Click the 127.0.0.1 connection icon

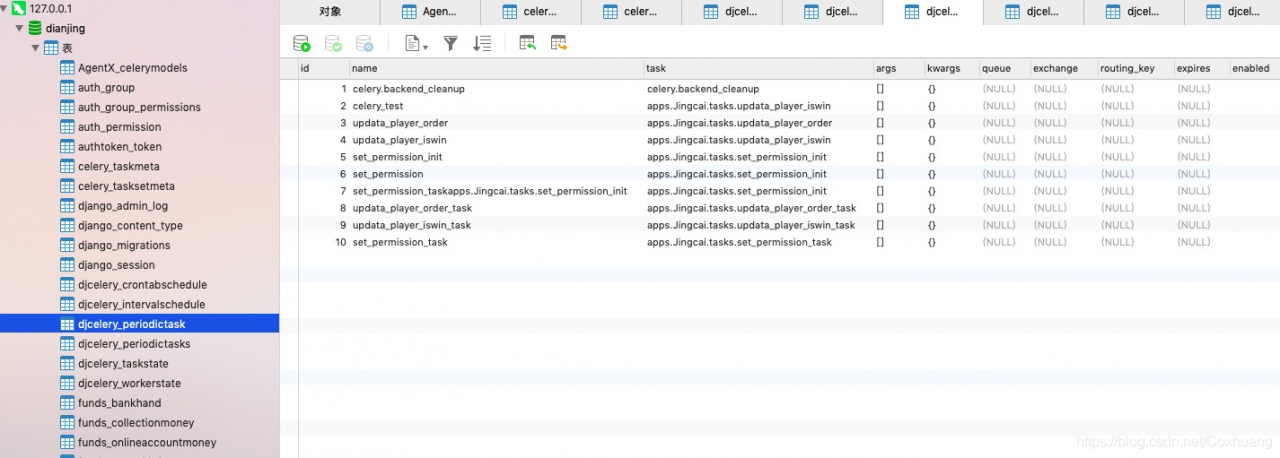pos(18,8)
